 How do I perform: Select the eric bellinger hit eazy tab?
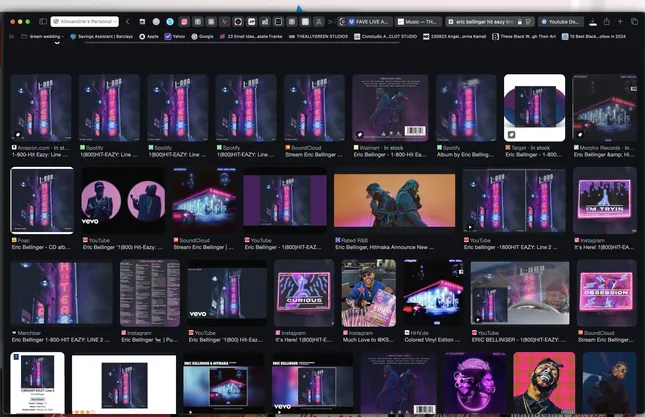click(490, 21)
